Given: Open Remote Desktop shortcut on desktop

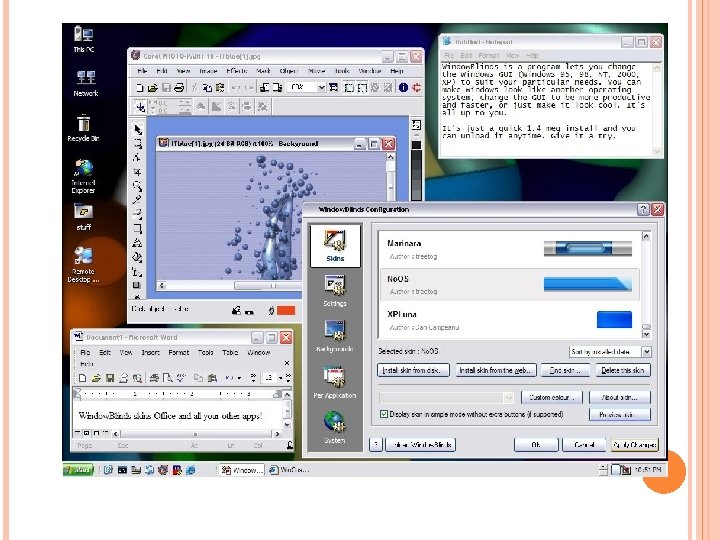Looking at the screenshot, I should pos(83,264).
